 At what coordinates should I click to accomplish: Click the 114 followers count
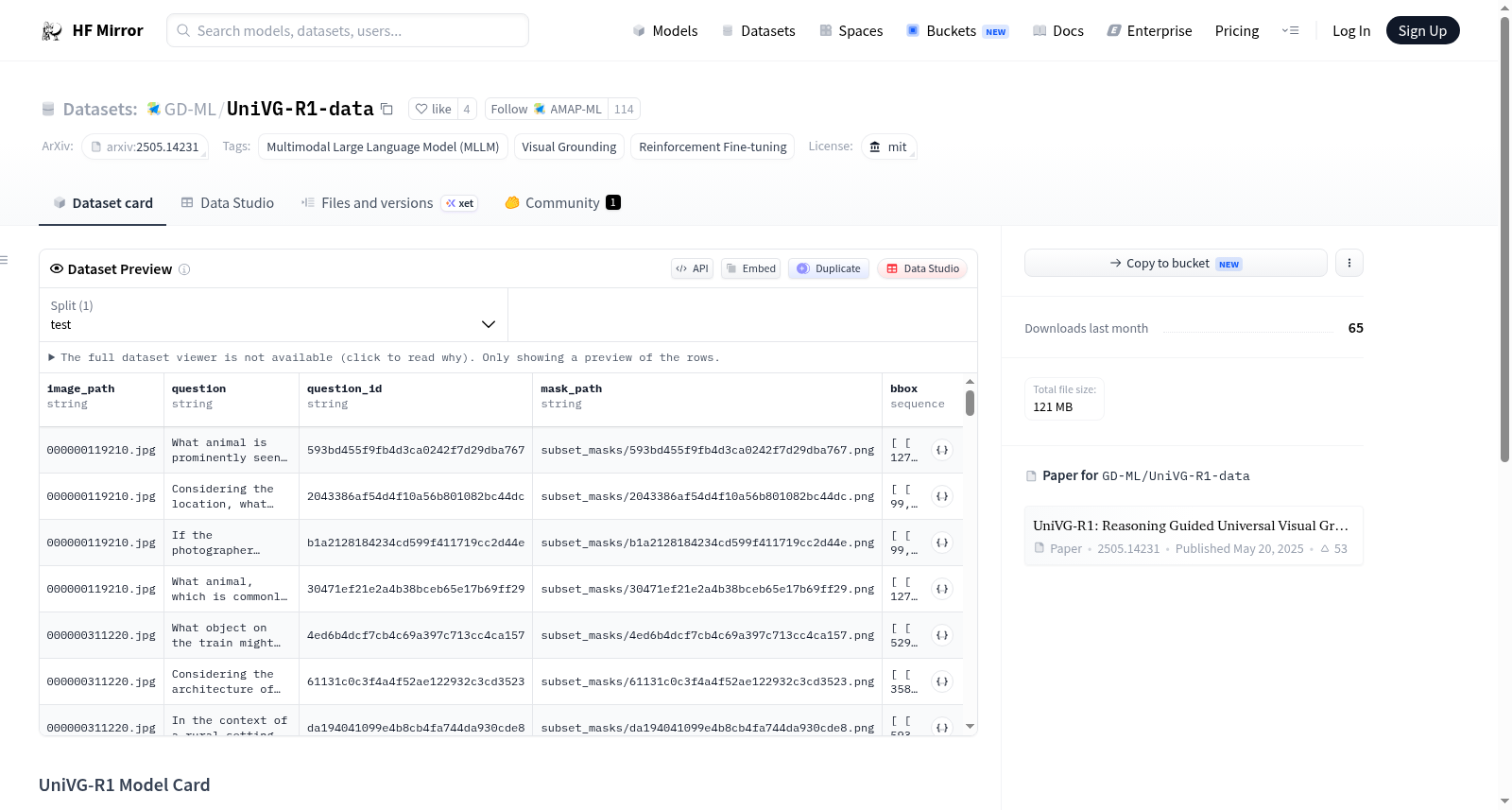click(624, 109)
